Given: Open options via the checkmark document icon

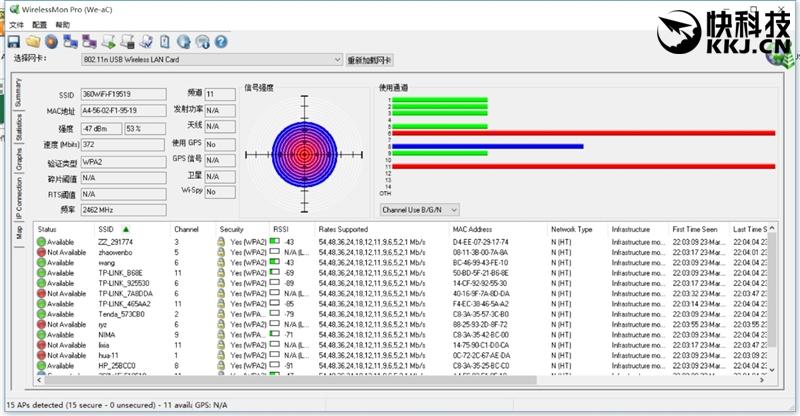Looking at the screenshot, I should [x=146, y=42].
